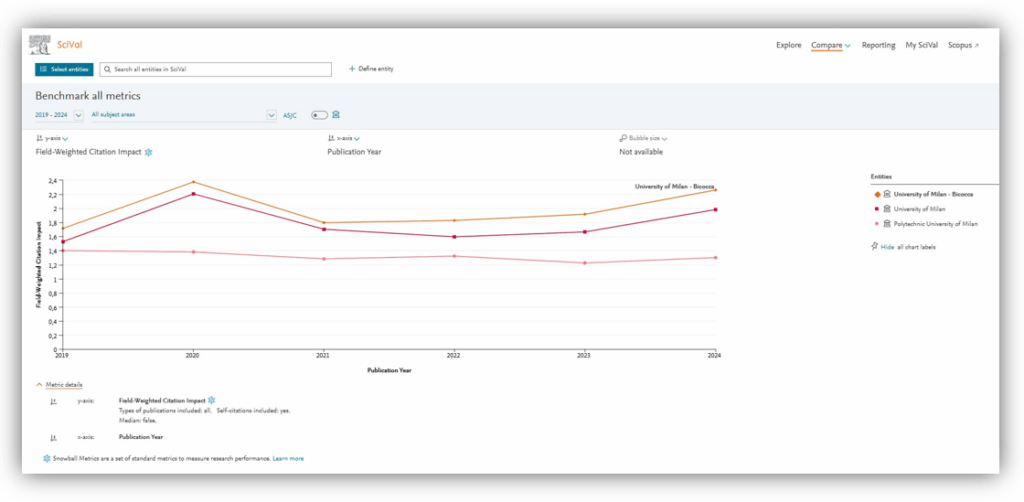Click the Entities panel heading
The height and width of the screenshot is (502, 1024).
point(881,176)
